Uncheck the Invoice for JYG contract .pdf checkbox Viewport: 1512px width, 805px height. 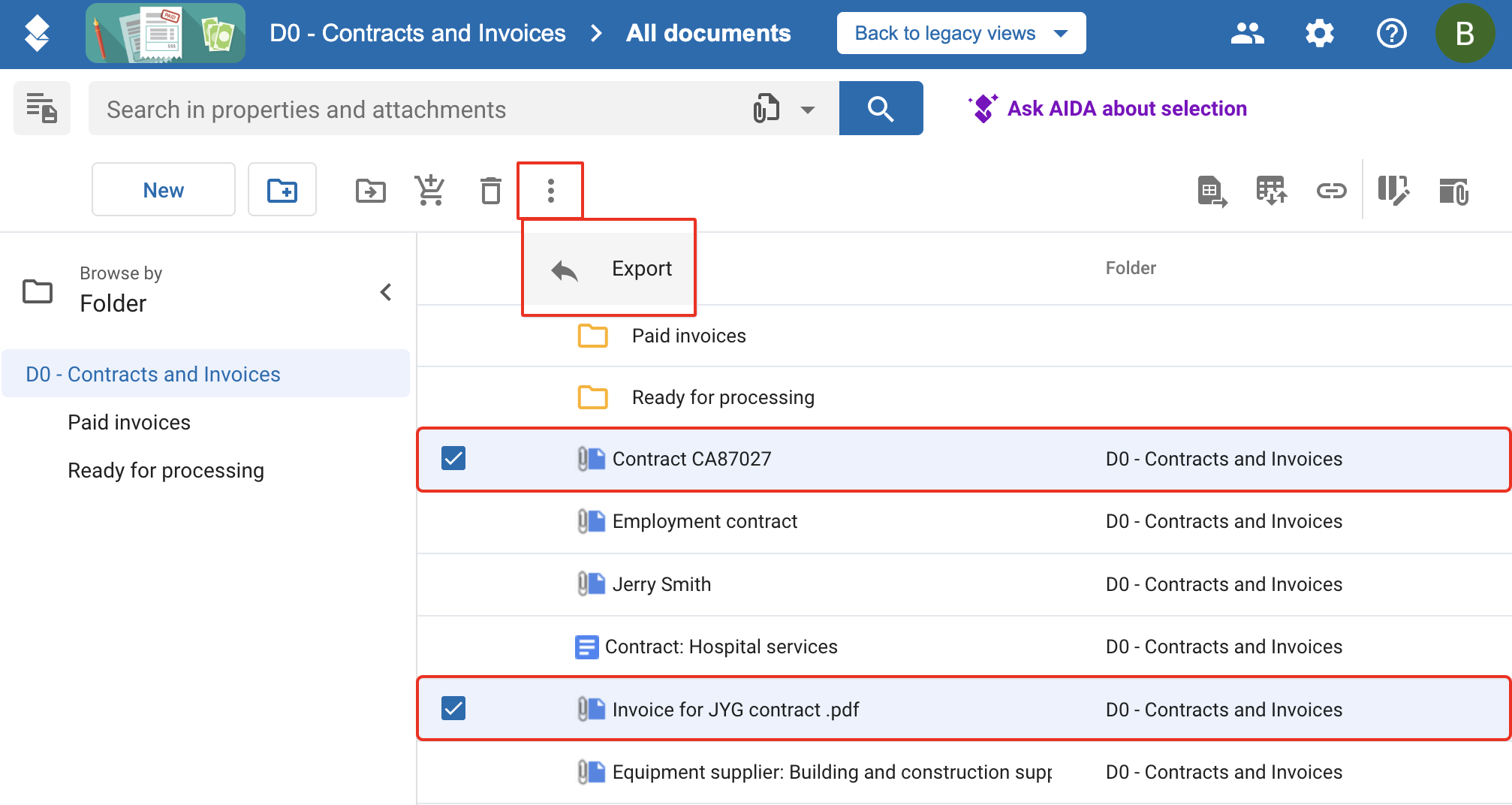(453, 708)
